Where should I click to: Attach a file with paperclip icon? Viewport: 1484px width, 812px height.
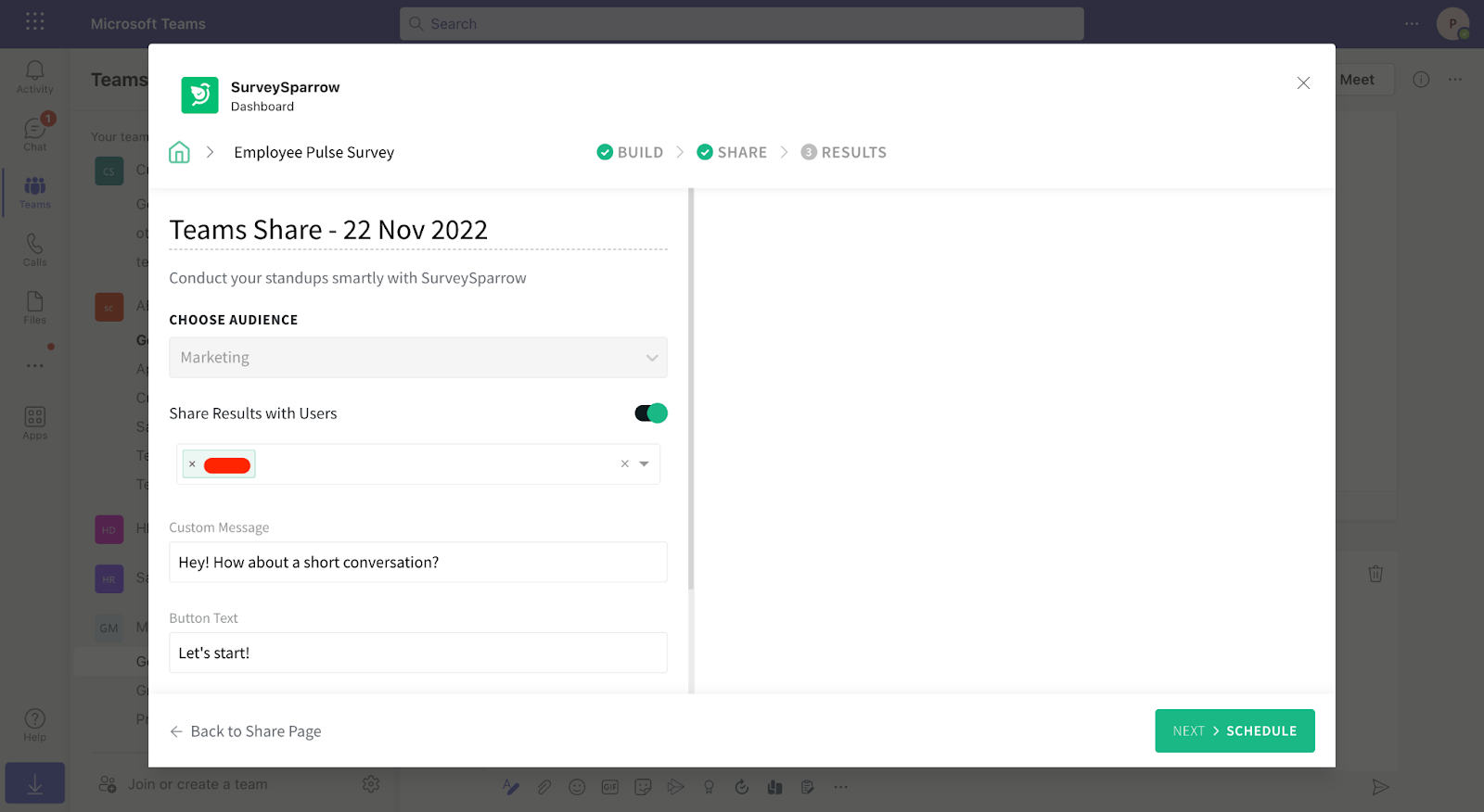(544, 787)
